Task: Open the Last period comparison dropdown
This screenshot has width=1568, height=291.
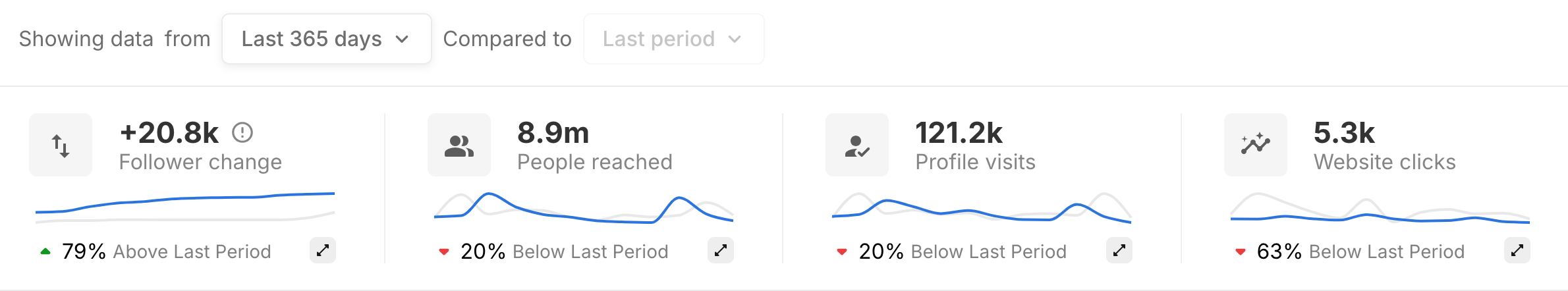Action: click(x=673, y=39)
